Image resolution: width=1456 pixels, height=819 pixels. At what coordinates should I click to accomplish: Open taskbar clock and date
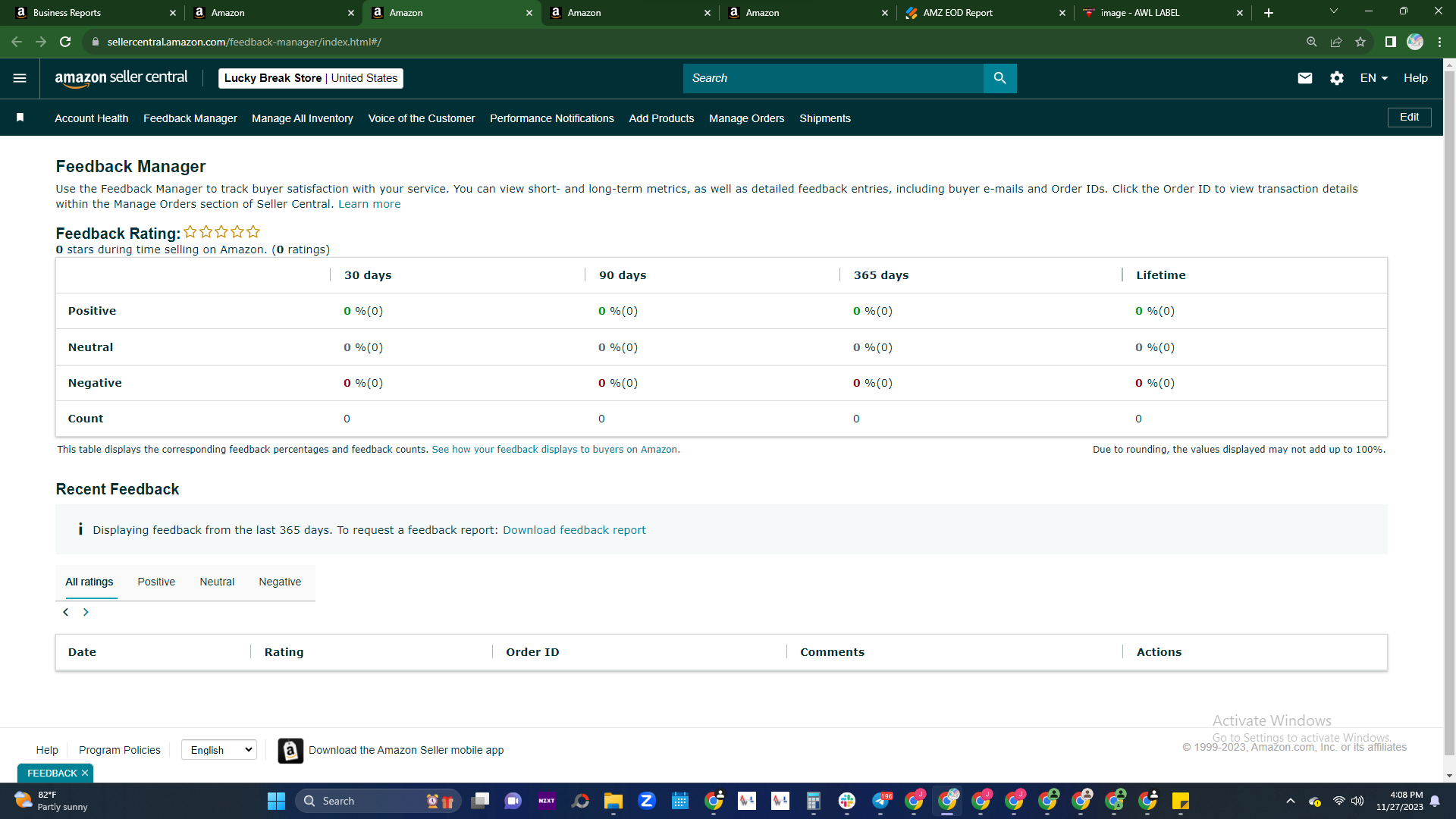click(x=1400, y=801)
